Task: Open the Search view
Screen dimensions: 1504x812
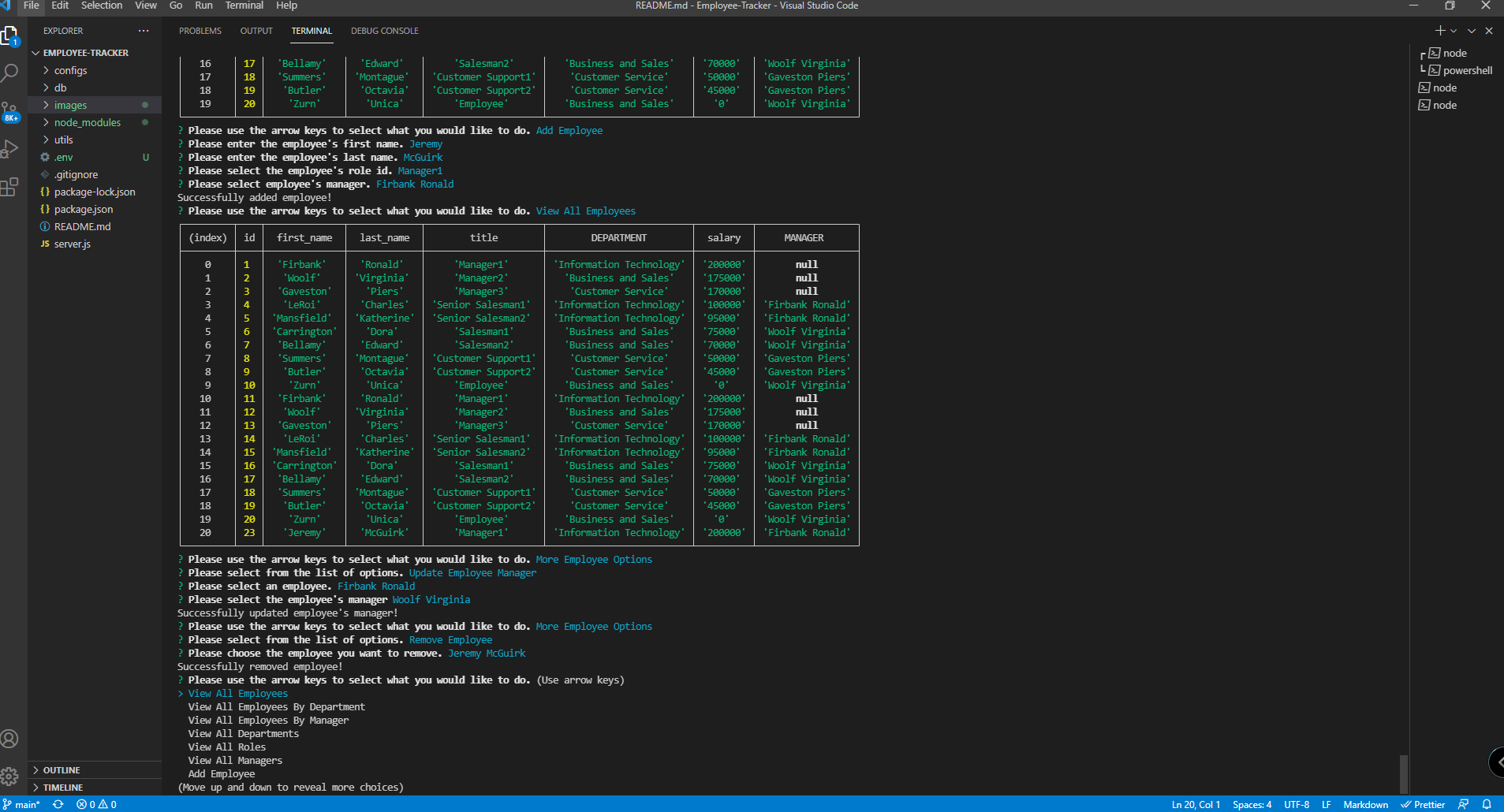Action: click(x=11, y=72)
